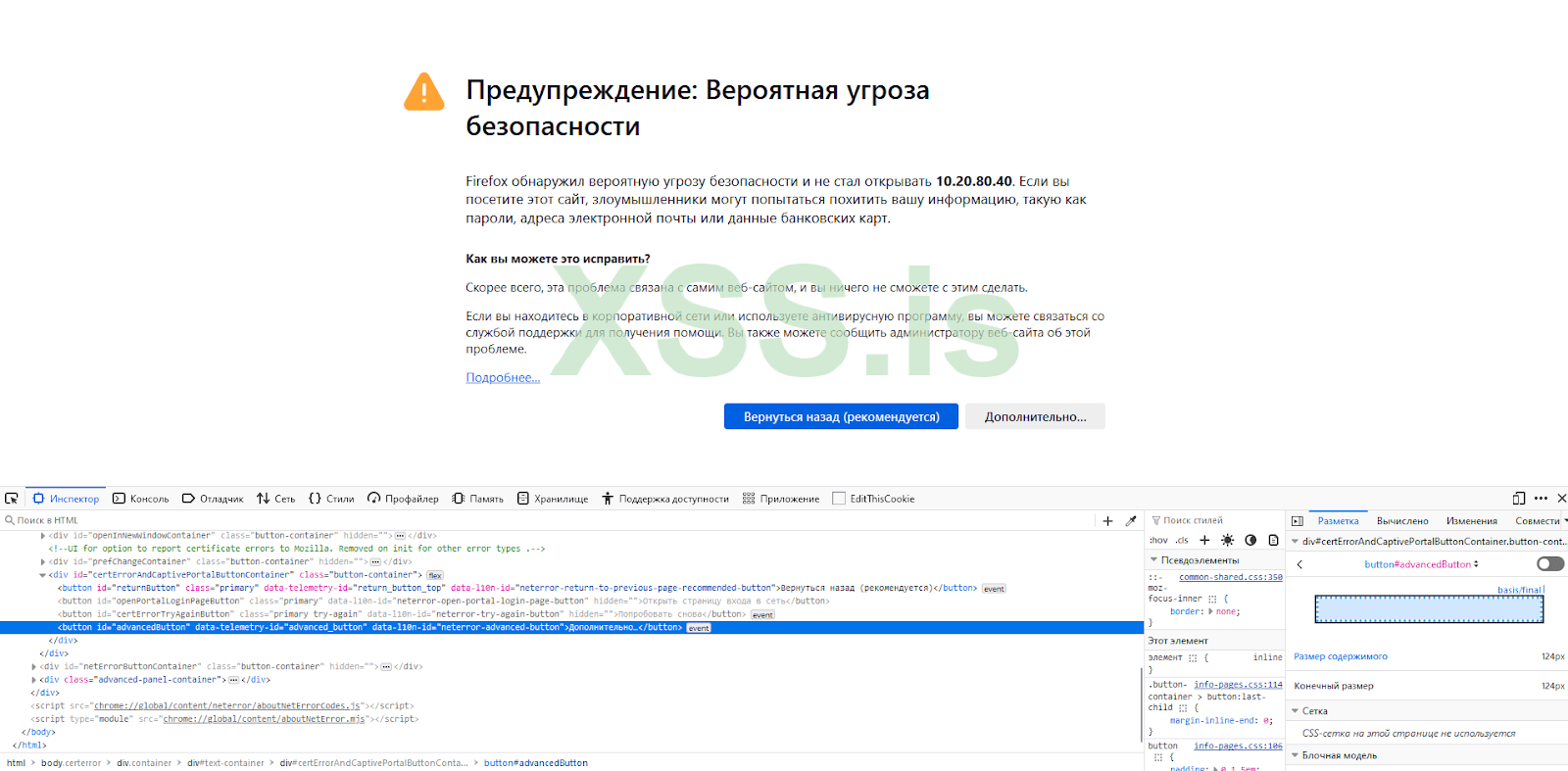Open the Стили style editor tab
Screen dimensions: 1568x771
tap(331, 499)
